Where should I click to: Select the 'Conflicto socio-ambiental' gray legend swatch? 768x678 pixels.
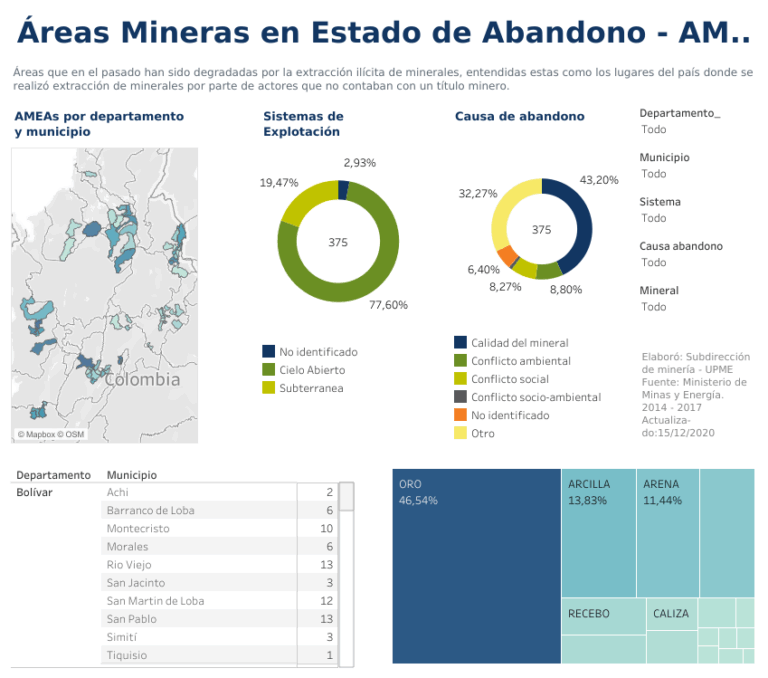click(460, 397)
